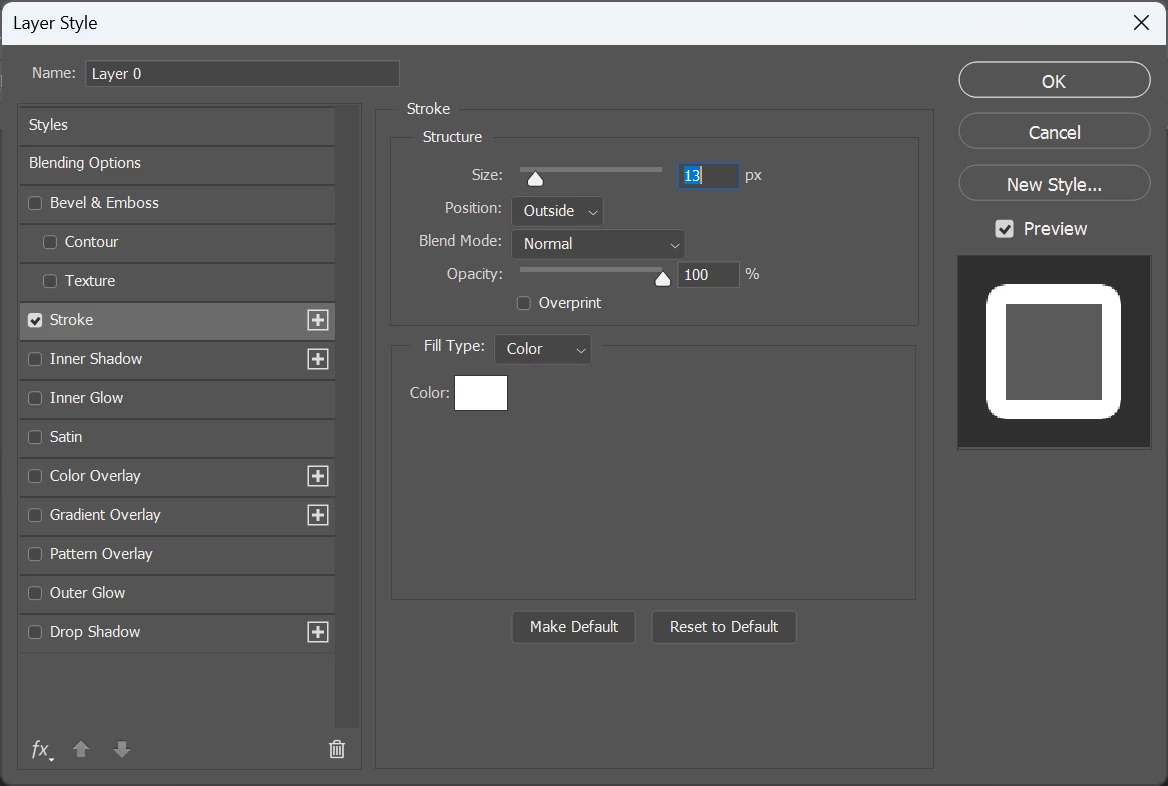The image size is (1168, 786).
Task: Click the Name field containing Layer 0
Action: point(243,74)
